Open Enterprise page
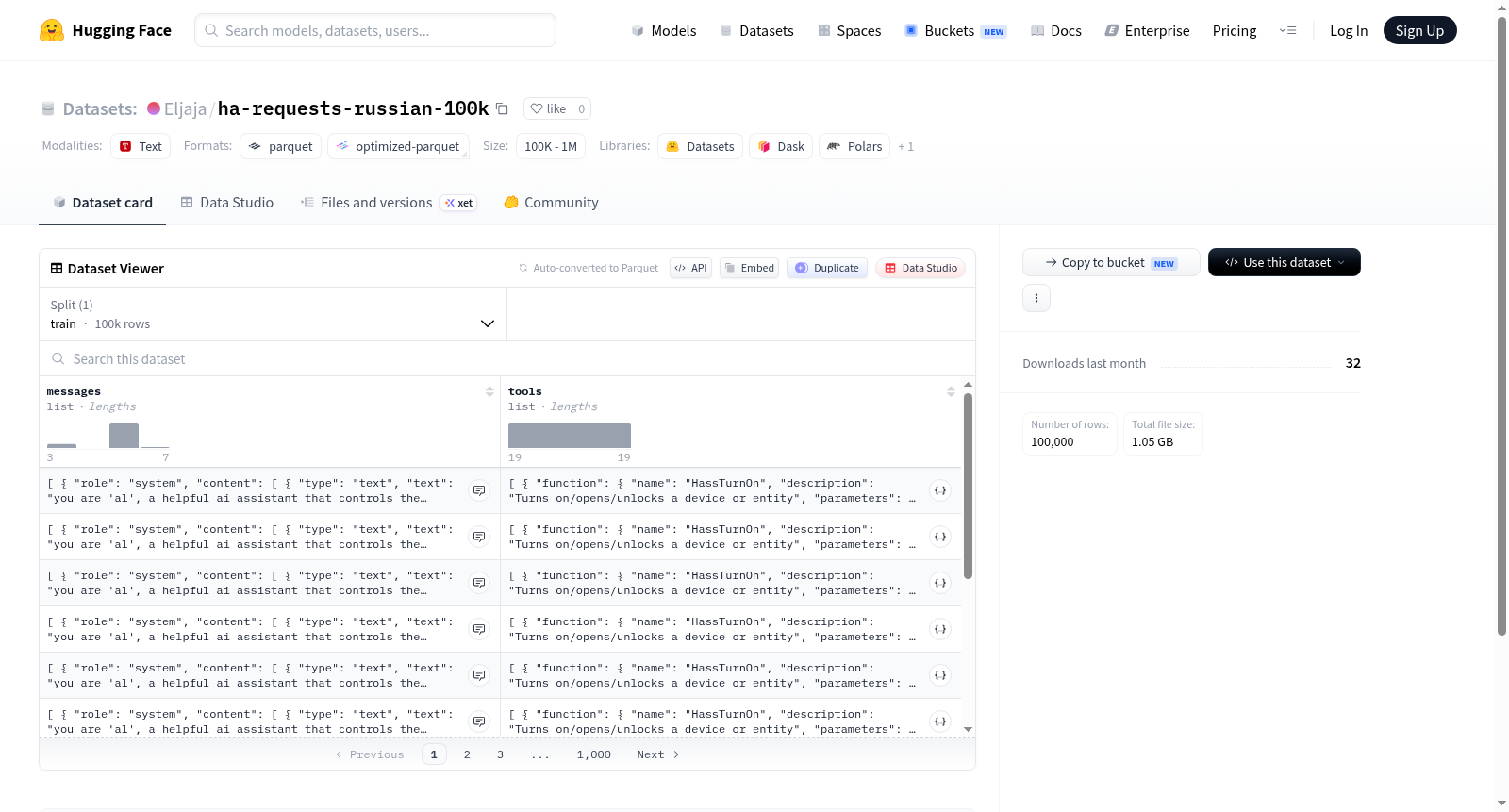The image size is (1509, 812). pos(1148,30)
